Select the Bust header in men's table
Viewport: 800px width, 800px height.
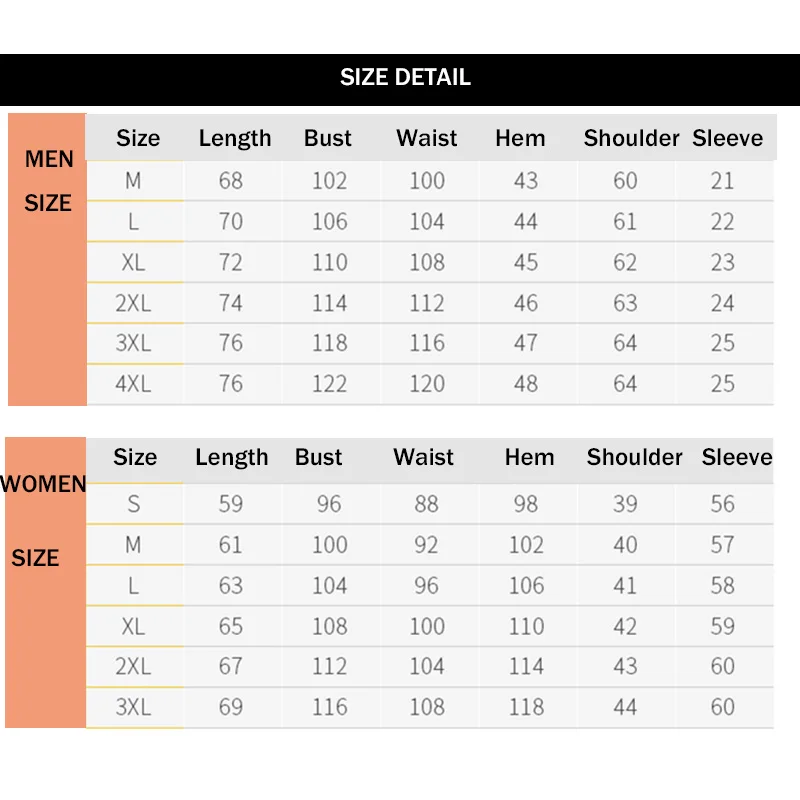328,138
